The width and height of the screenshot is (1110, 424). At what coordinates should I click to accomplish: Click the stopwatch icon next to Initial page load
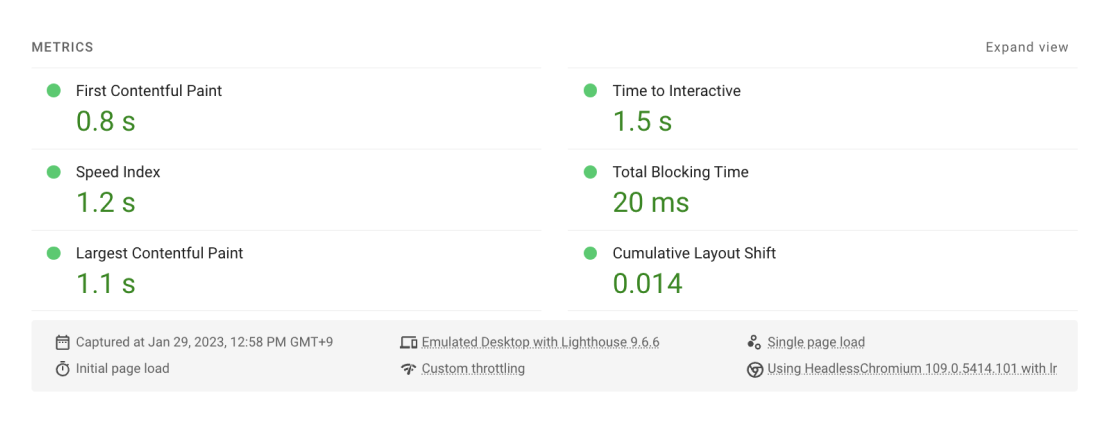(62, 369)
